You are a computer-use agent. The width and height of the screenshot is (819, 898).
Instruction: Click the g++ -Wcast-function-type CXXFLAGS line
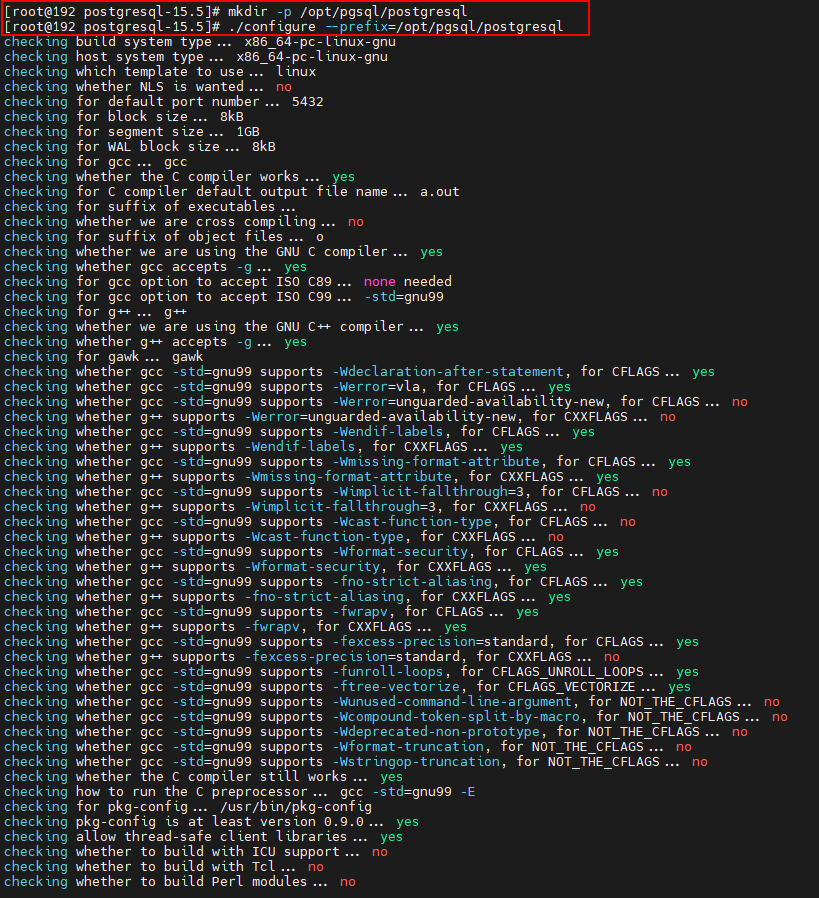(x=284, y=537)
